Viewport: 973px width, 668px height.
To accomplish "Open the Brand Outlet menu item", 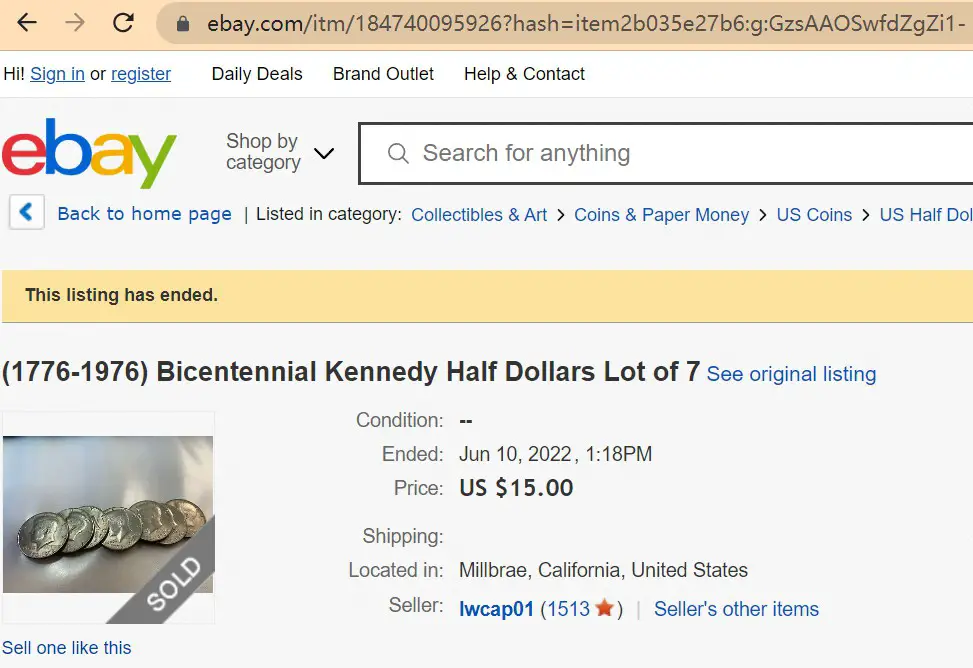I will tap(383, 74).
